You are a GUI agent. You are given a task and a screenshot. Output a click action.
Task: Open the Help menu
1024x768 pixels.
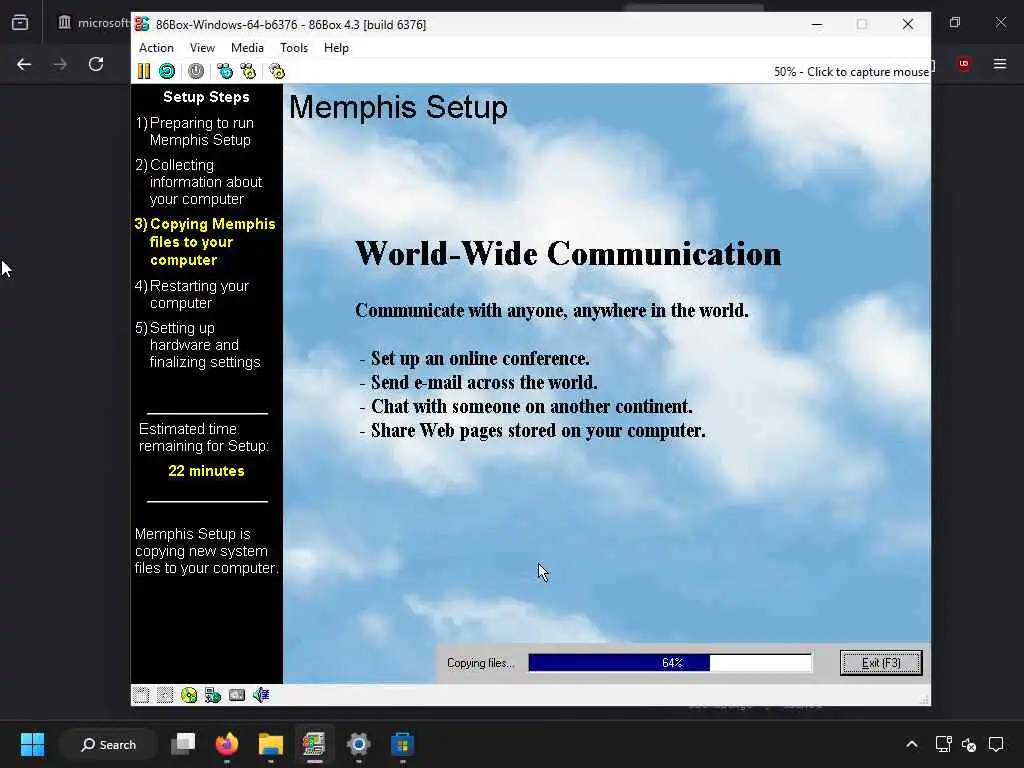(x=336, y=48)
